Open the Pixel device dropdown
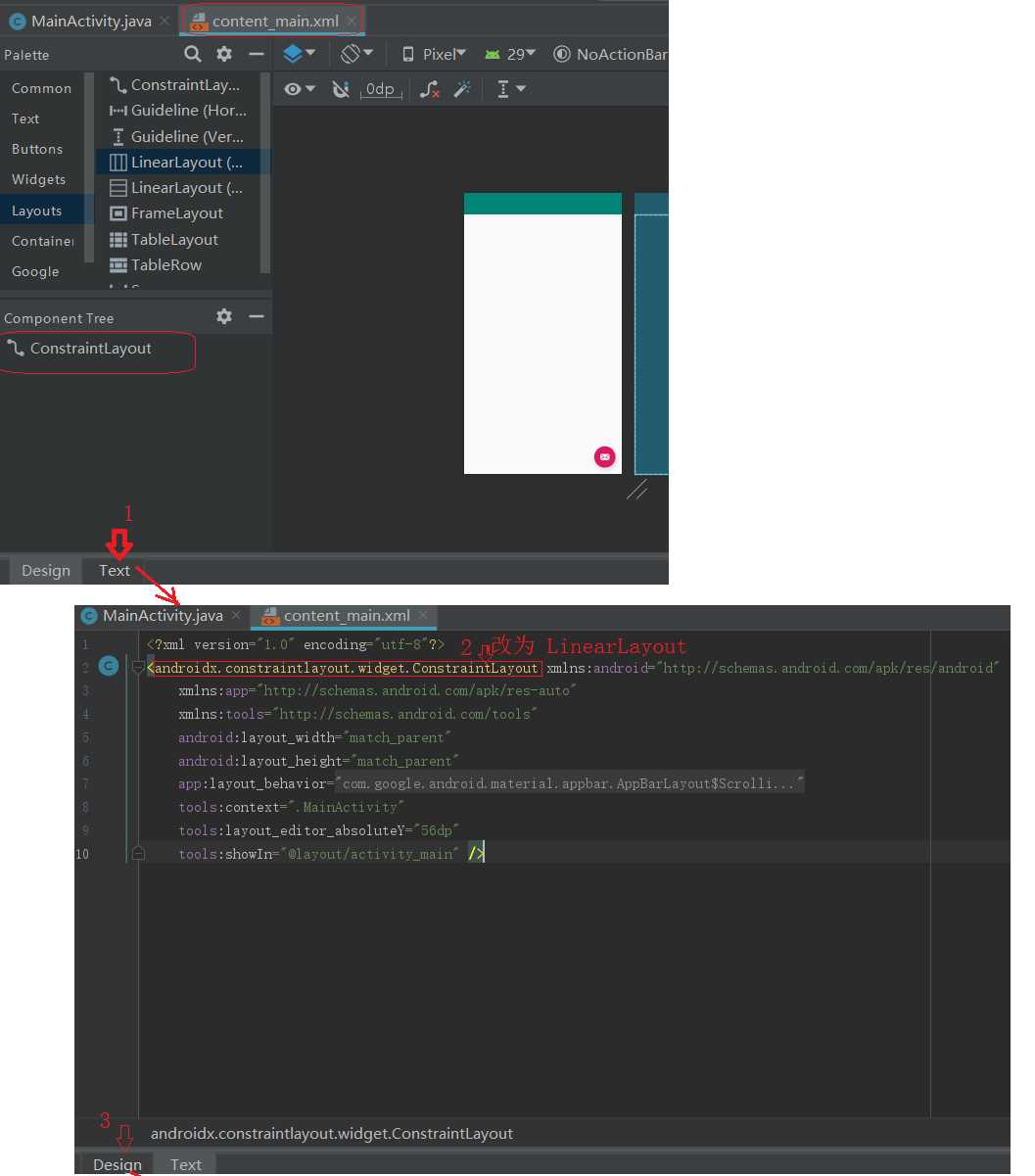This screenshot has width=1035, height=1176. (432, 54)
